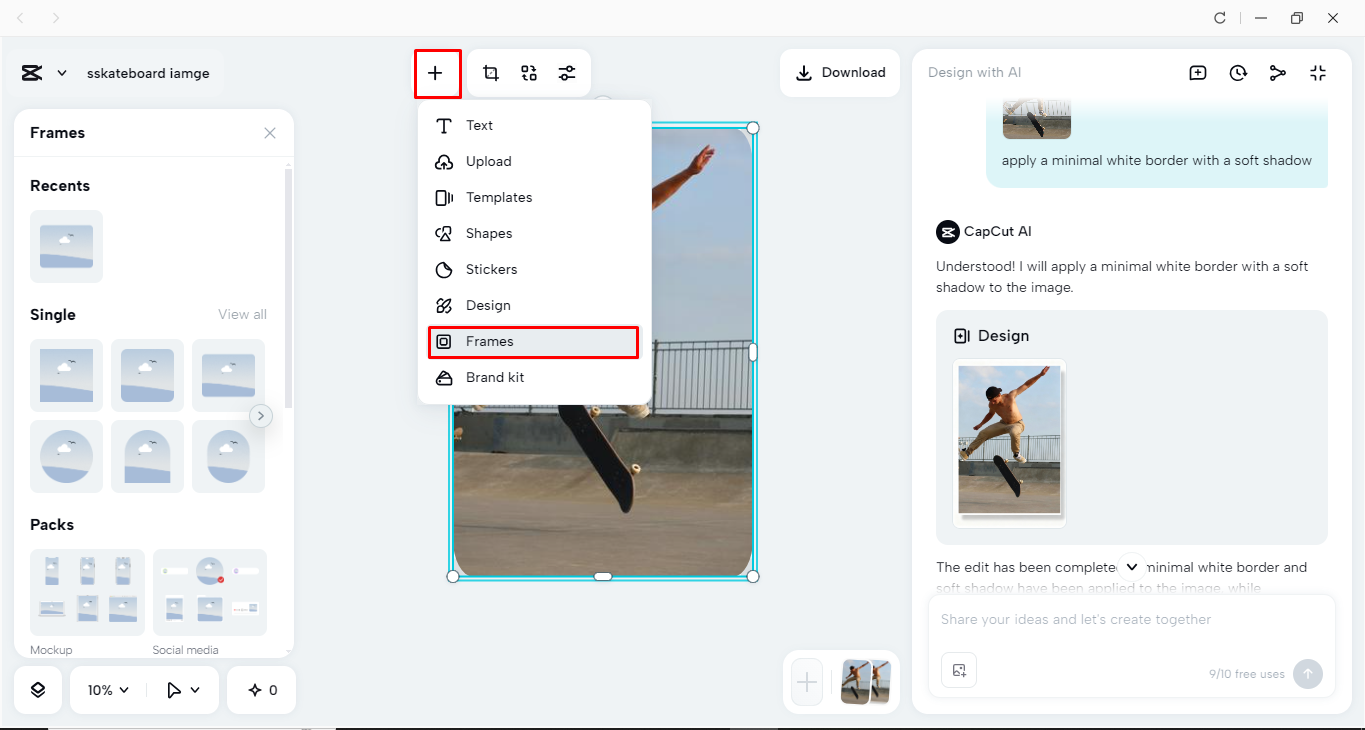Click the next arrow on Single frames
Screen dimensions: 1365x730
pyautogui.click(x=261, y=416)
